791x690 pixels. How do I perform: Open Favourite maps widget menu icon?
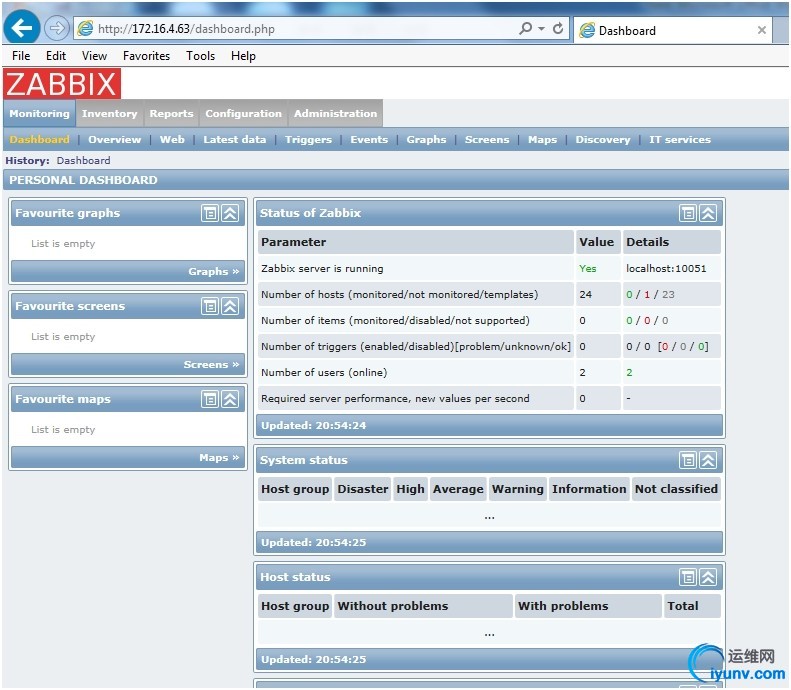tap(210, 399)
